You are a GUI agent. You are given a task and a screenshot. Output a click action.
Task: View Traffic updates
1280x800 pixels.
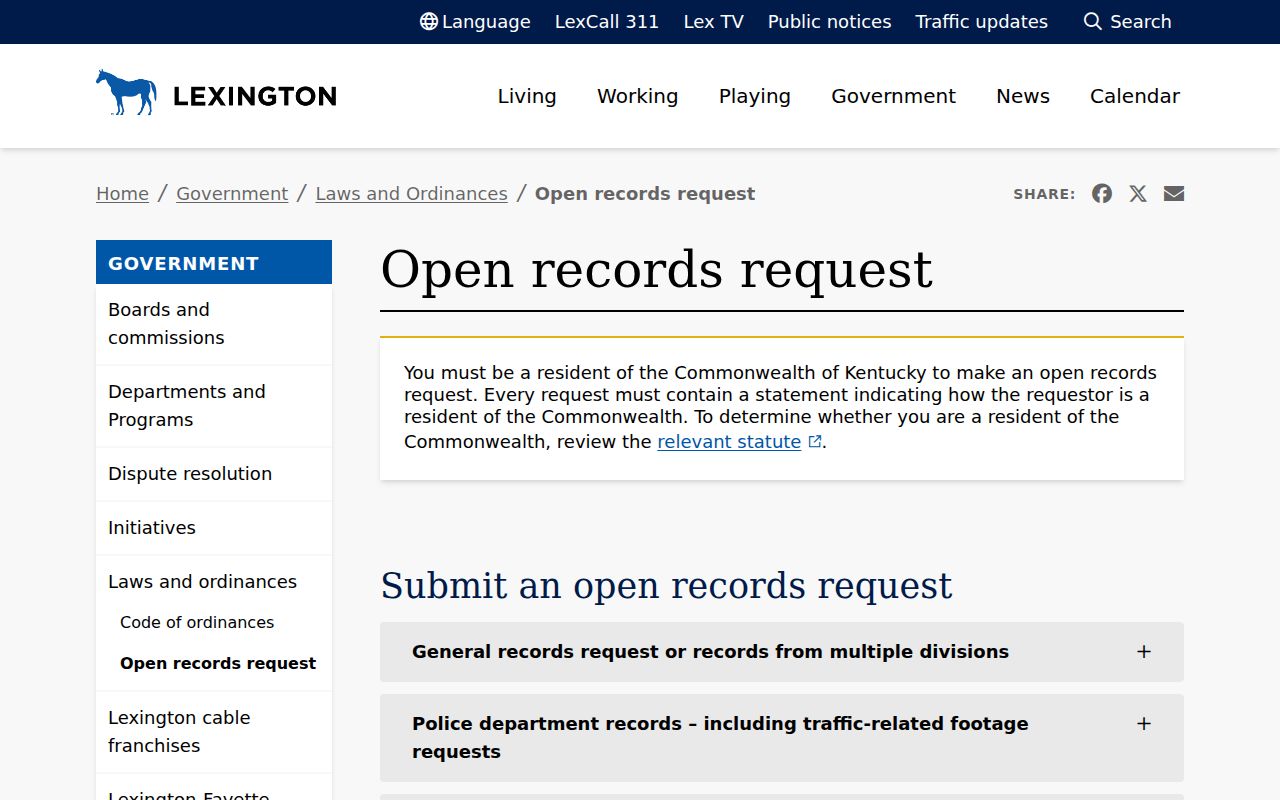click(982, 22)
